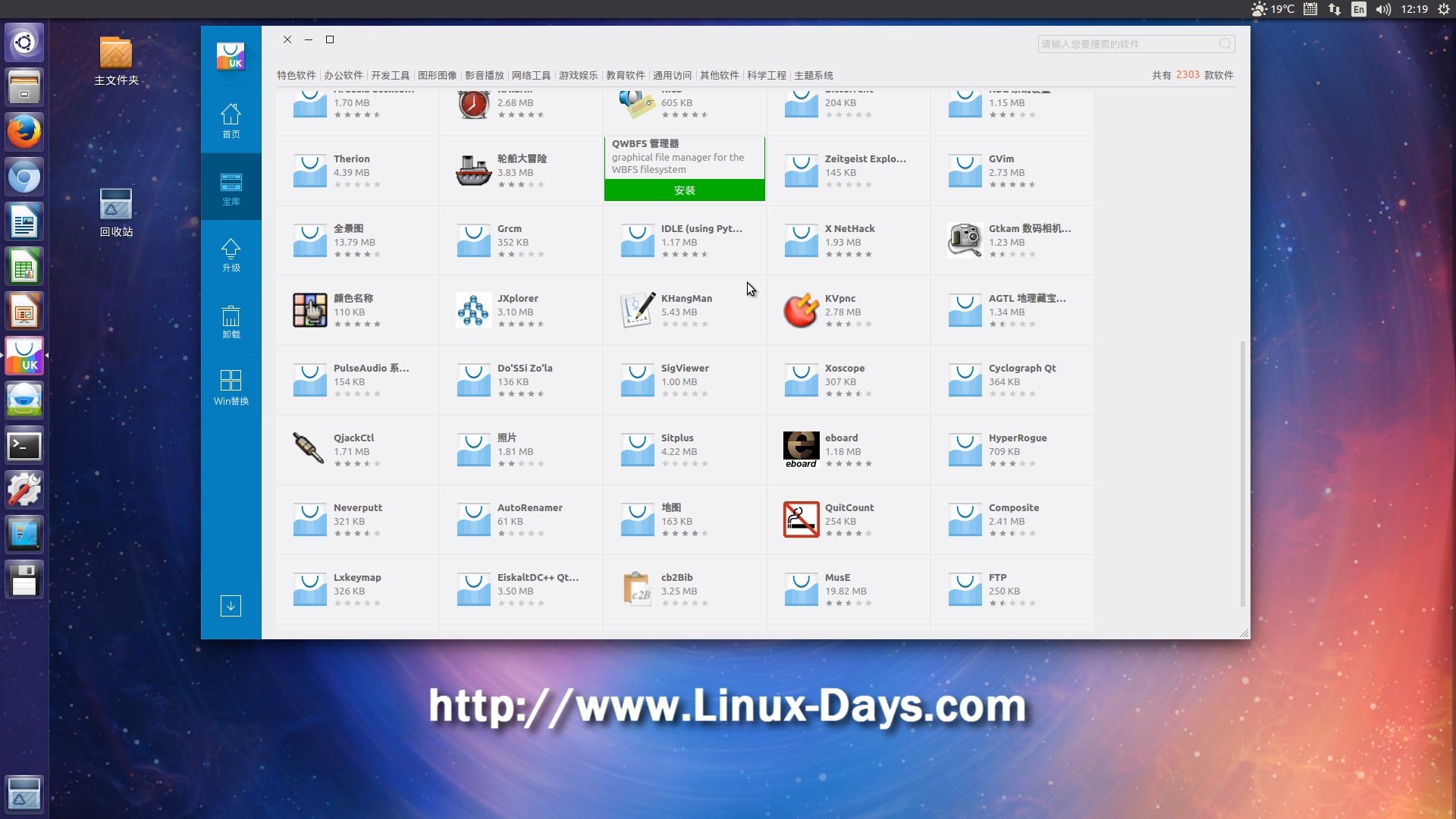
Task: Open the QuitCount no-smoking app icon
Action: tap(801, 519)
